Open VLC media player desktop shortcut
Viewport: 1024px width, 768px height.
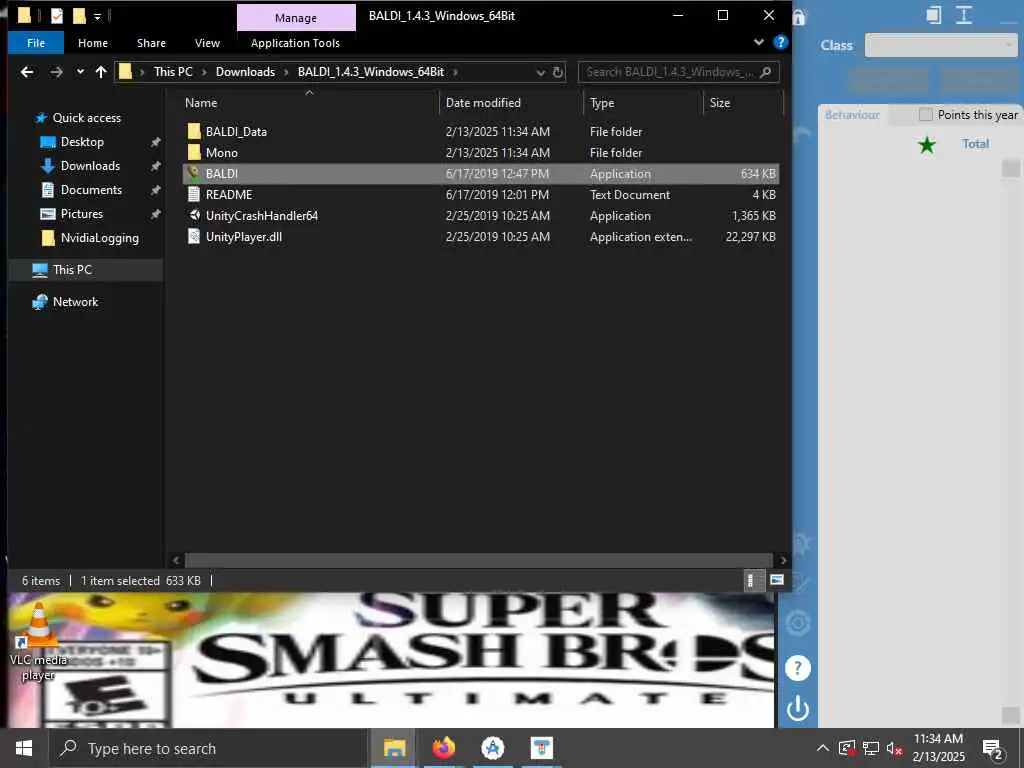39,643
